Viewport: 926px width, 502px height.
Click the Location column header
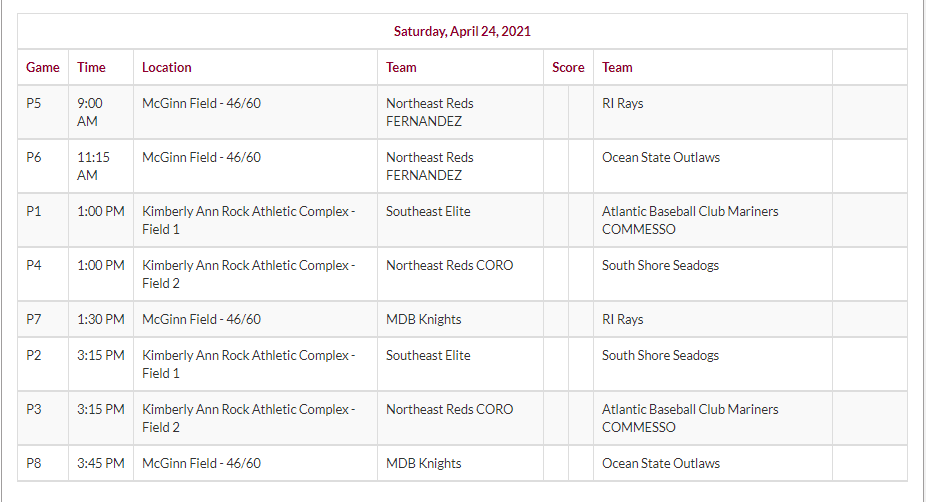tap(167, 67)
